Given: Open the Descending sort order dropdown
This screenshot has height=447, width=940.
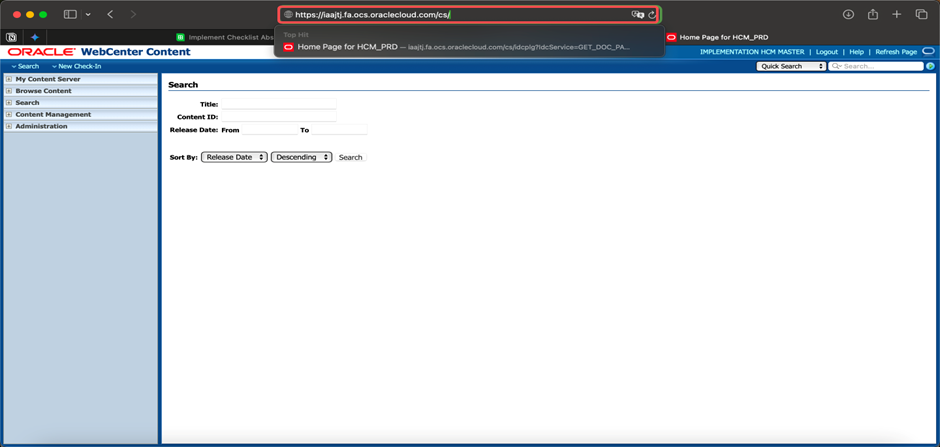Looking at the screenshot, I should pyautogui.click(x=301, y=157).
